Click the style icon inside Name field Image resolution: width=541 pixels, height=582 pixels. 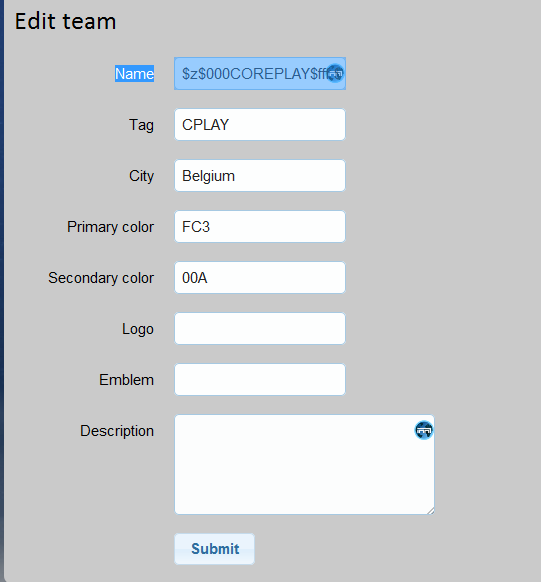point(335,73)
